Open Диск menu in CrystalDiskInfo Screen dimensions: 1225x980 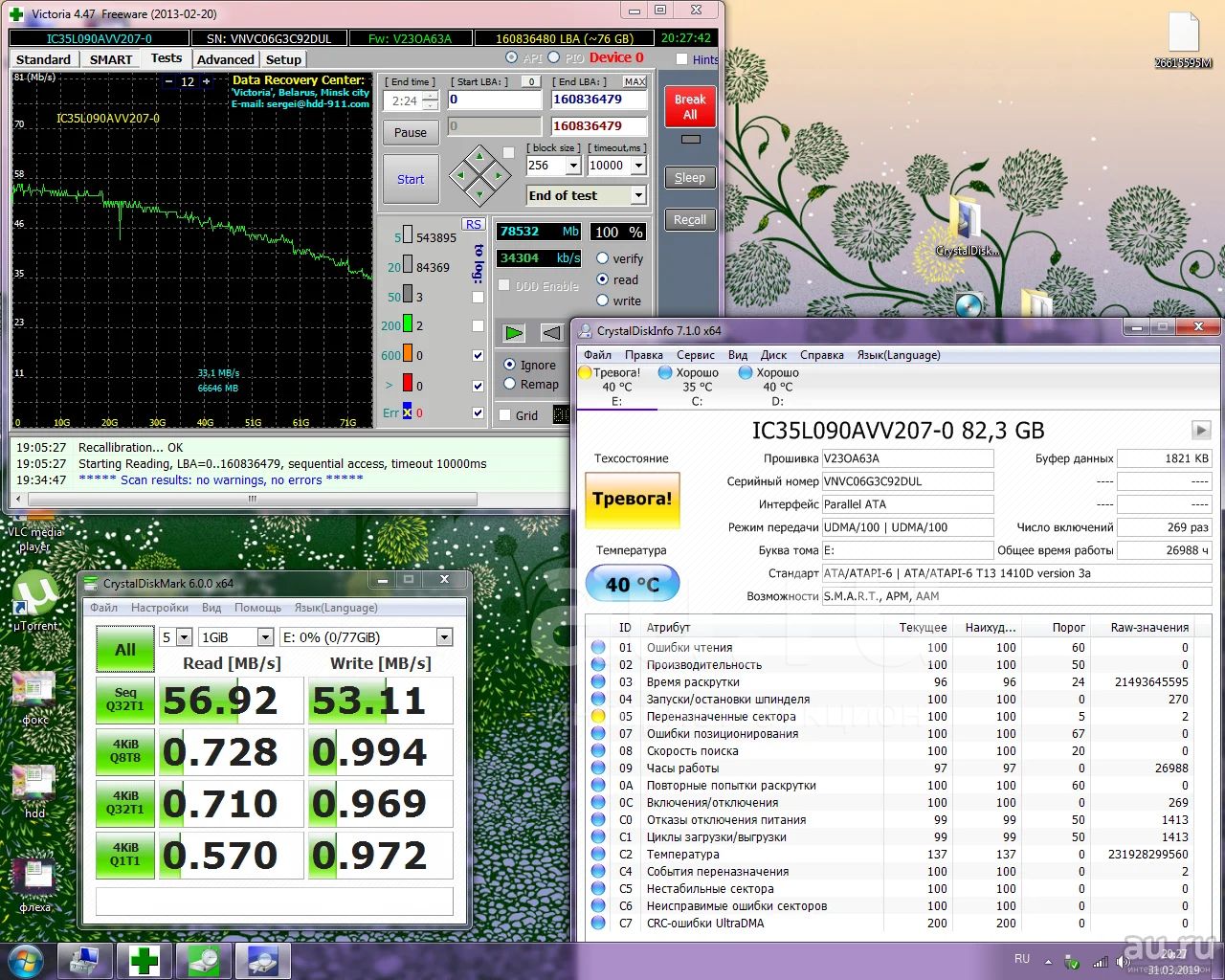[x=773, y=355]
